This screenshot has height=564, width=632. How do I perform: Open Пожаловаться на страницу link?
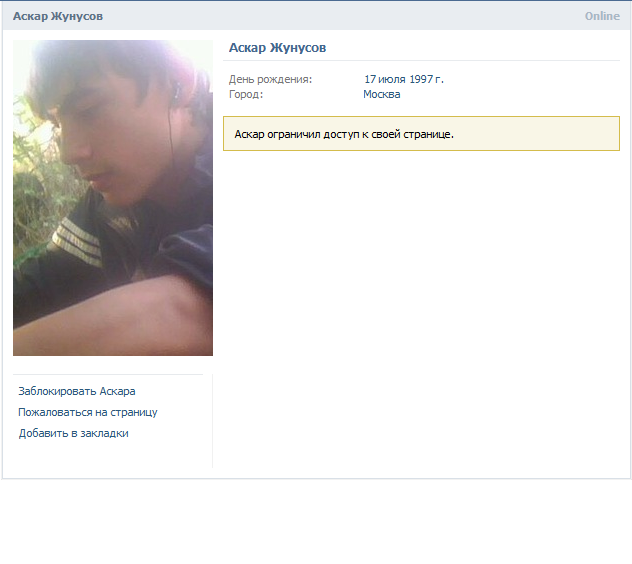click(x=87, y=412)
